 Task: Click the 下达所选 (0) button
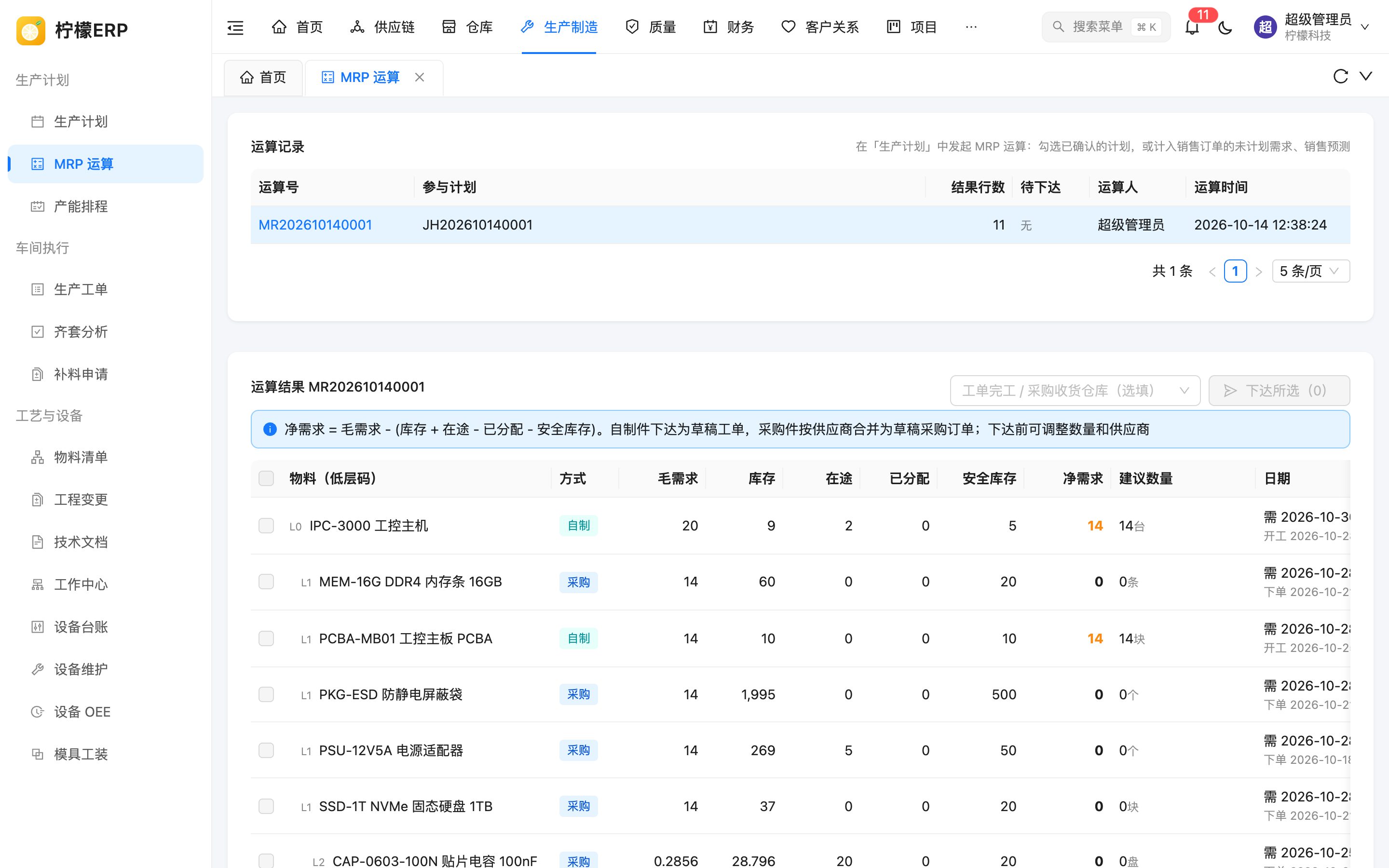1280,391
